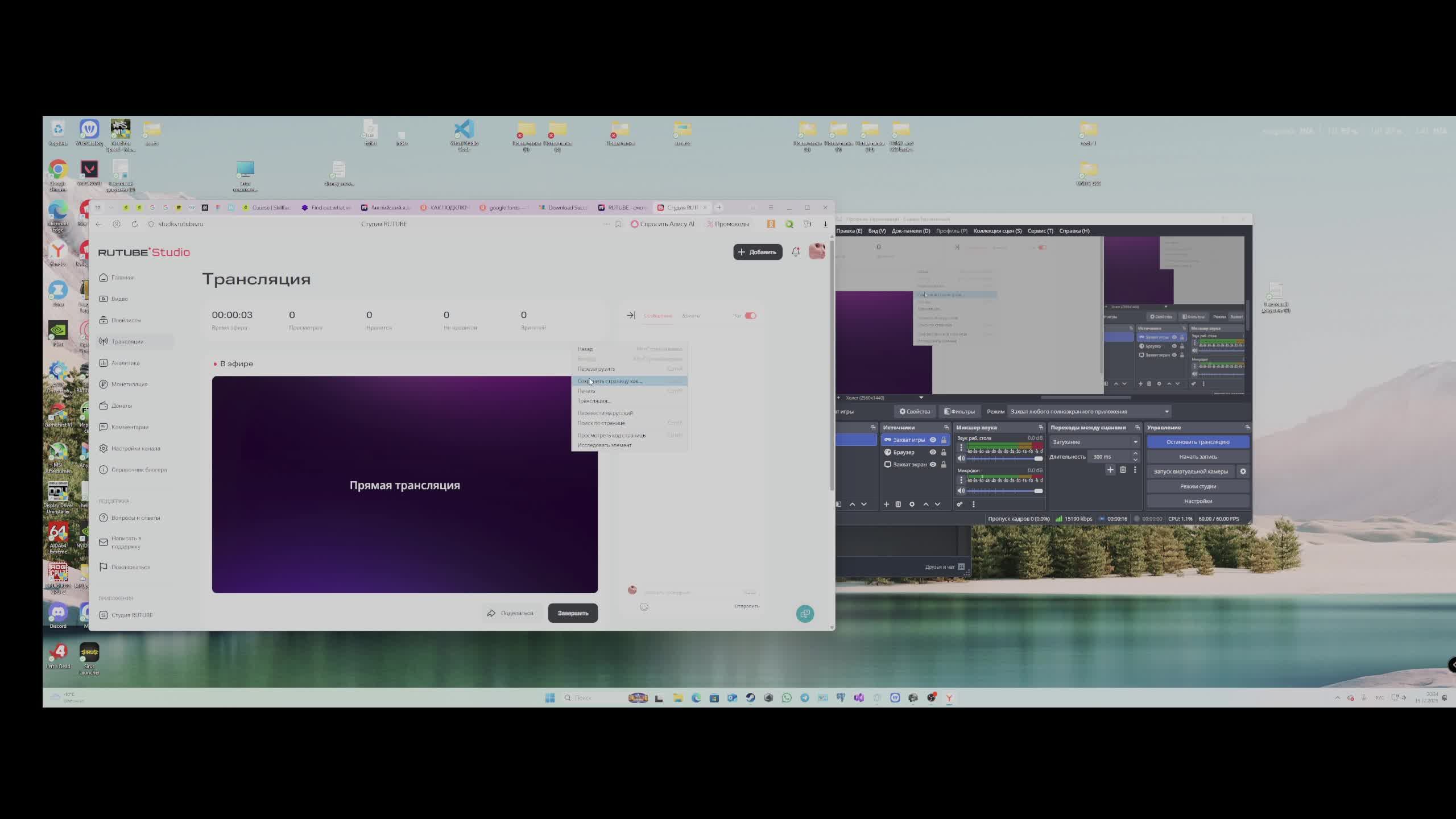Open the Сервис (T) menu in OBS
Image resolution: width=1456 pixels, height=819 pixels.
(x=1040, y=231)
